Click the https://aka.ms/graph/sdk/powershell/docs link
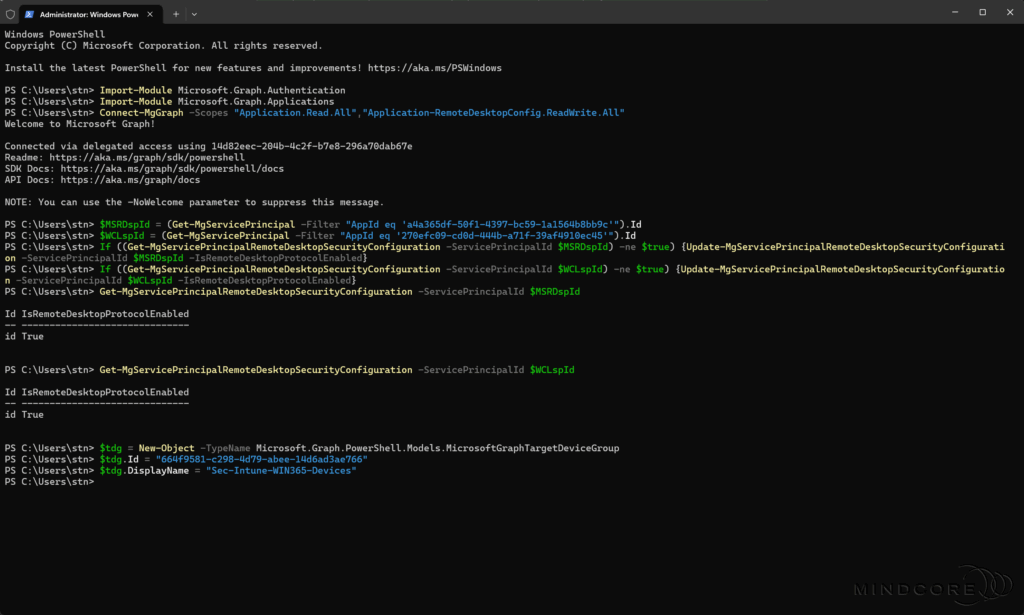1024x615 pixels. (172, 168)
